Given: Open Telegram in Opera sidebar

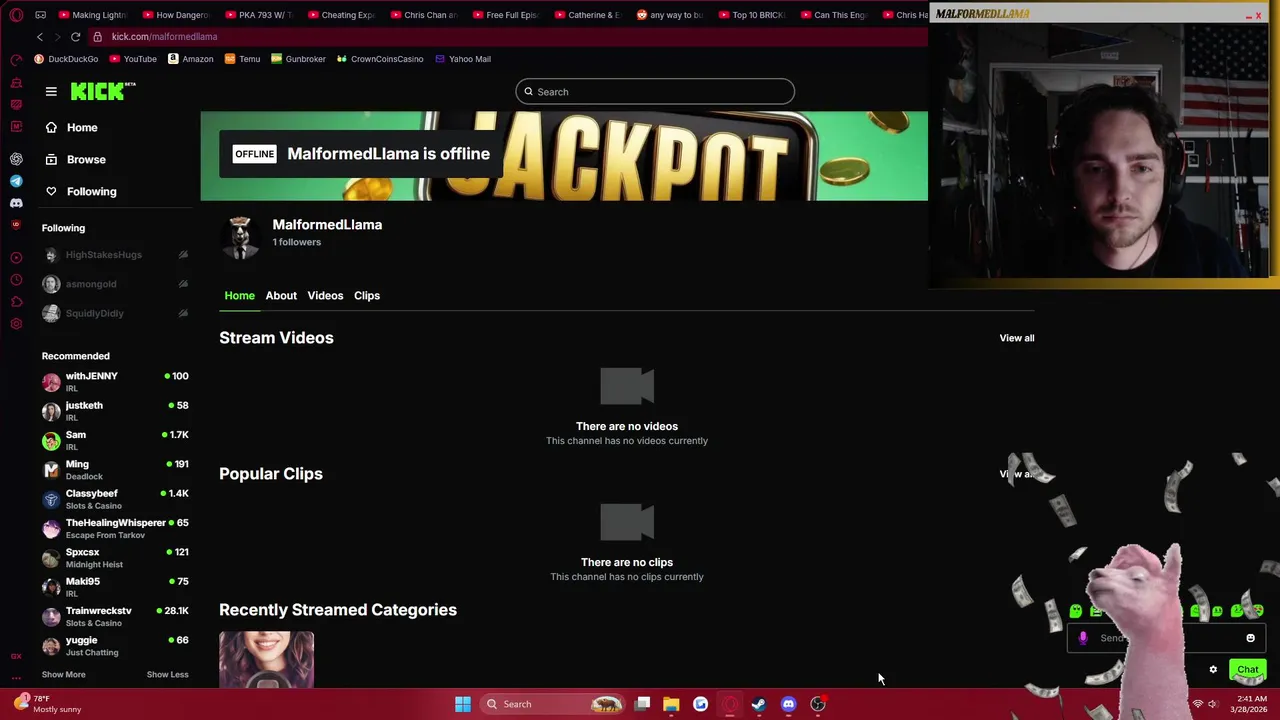Looking at the screenshot, I should (x=16, y=181).
